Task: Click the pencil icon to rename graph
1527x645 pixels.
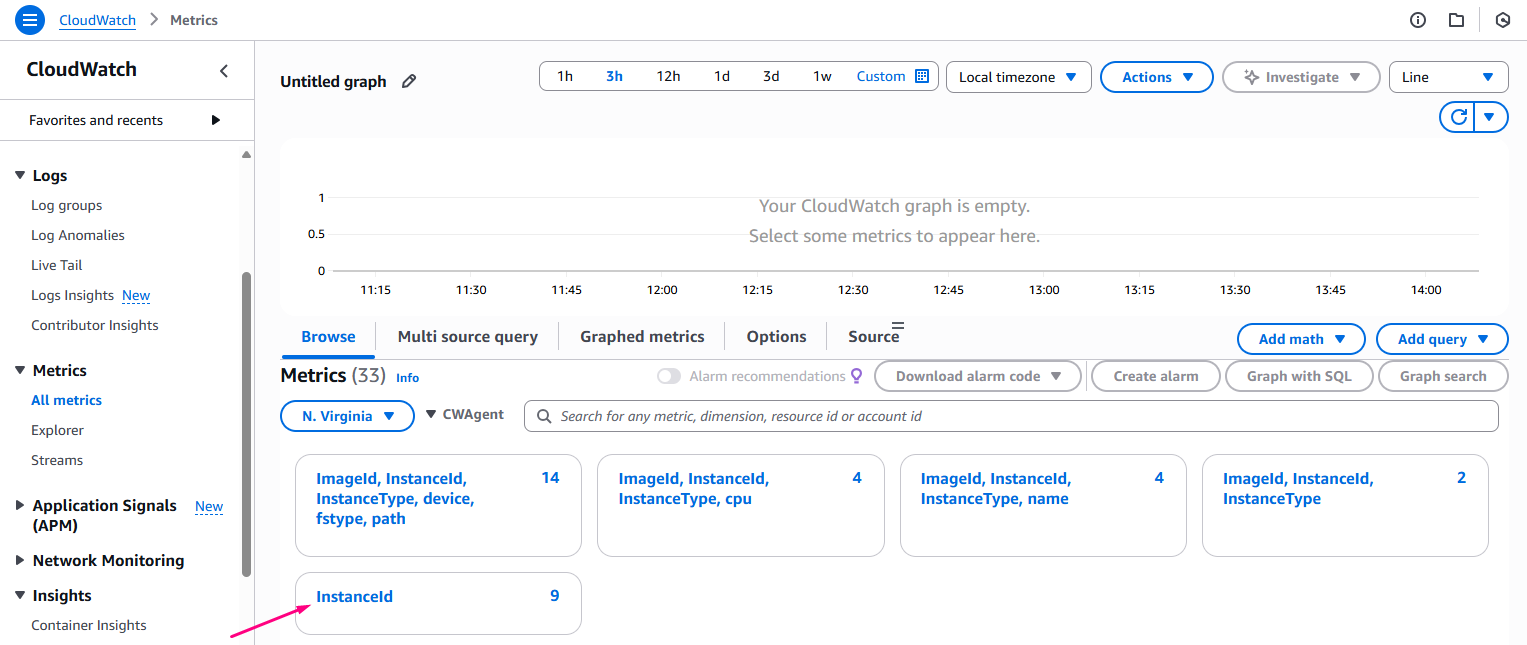Action: click(x=408, y=82)
